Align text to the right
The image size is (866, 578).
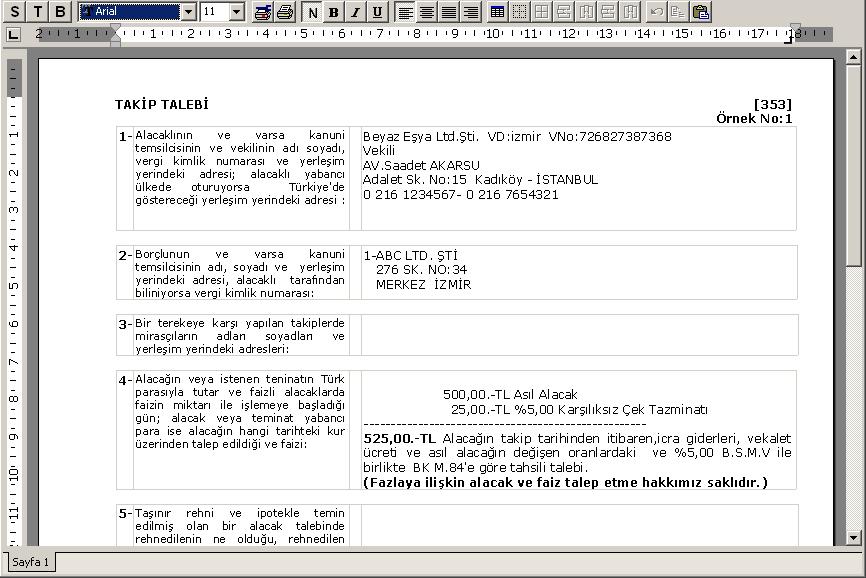pos(471,12)
